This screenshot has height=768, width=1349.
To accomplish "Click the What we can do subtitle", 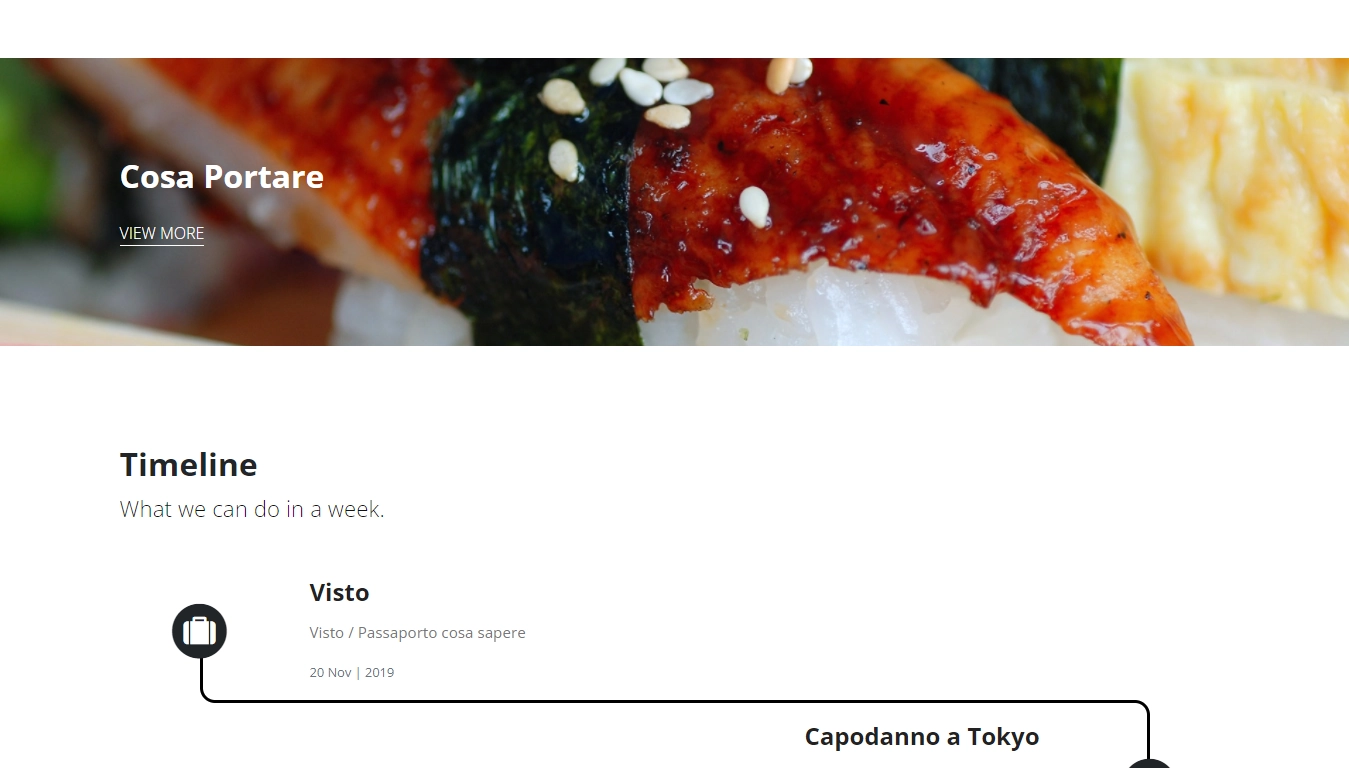I will pos(252,509).
